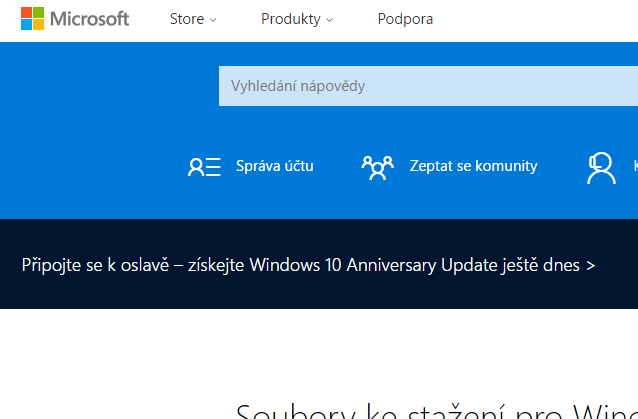Click the Soubory ke stažení heading
This screenshot has height=419, width=638.
[x=436, y=412]
